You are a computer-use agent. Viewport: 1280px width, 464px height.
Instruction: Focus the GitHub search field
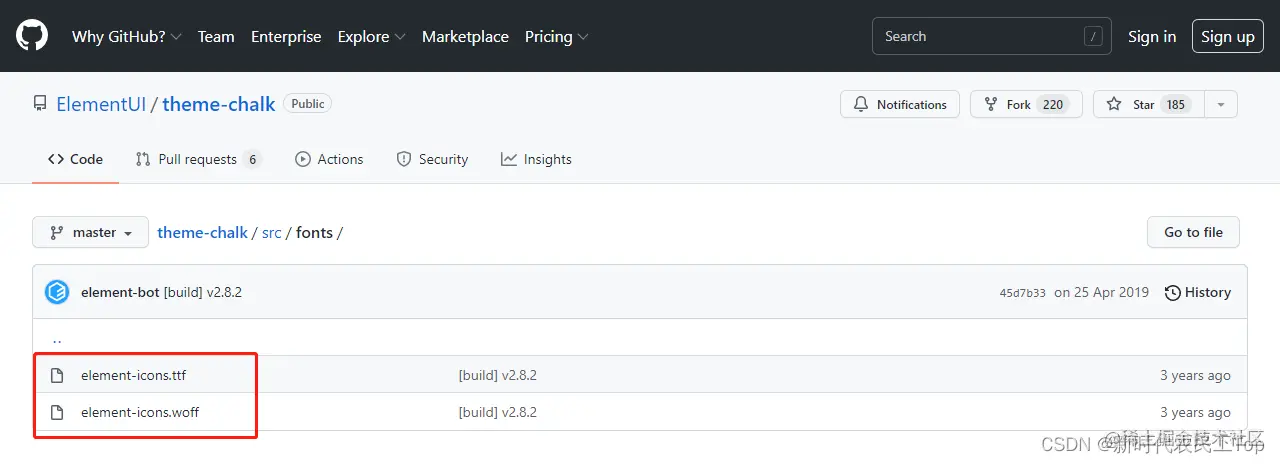993,36
